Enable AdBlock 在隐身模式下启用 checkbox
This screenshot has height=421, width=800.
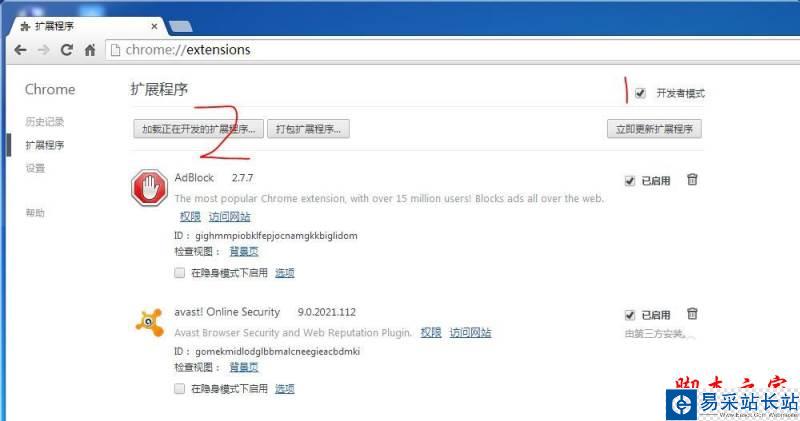pyautogui.click(x=180, y=273)
